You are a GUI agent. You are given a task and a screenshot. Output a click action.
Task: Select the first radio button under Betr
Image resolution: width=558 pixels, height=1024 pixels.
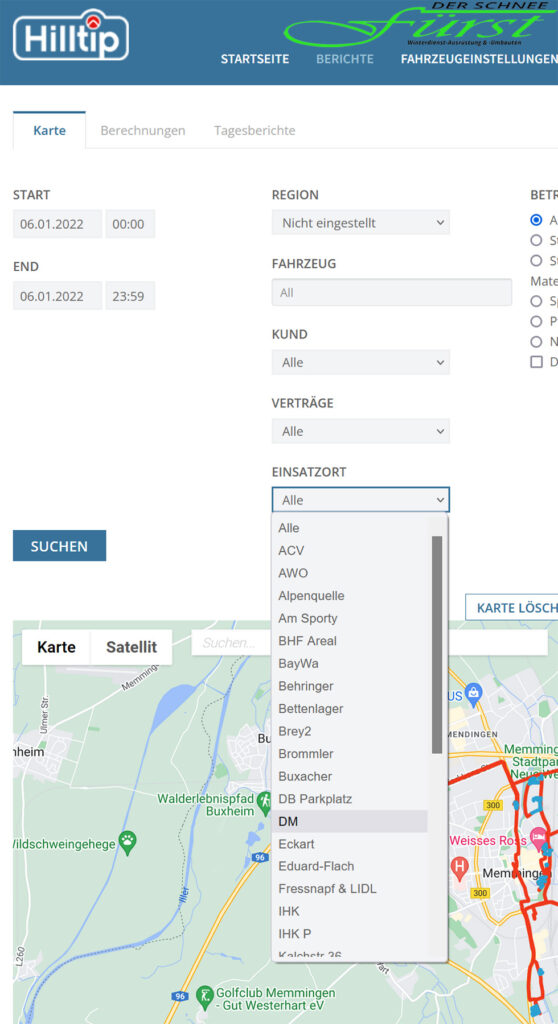[536, 220]
